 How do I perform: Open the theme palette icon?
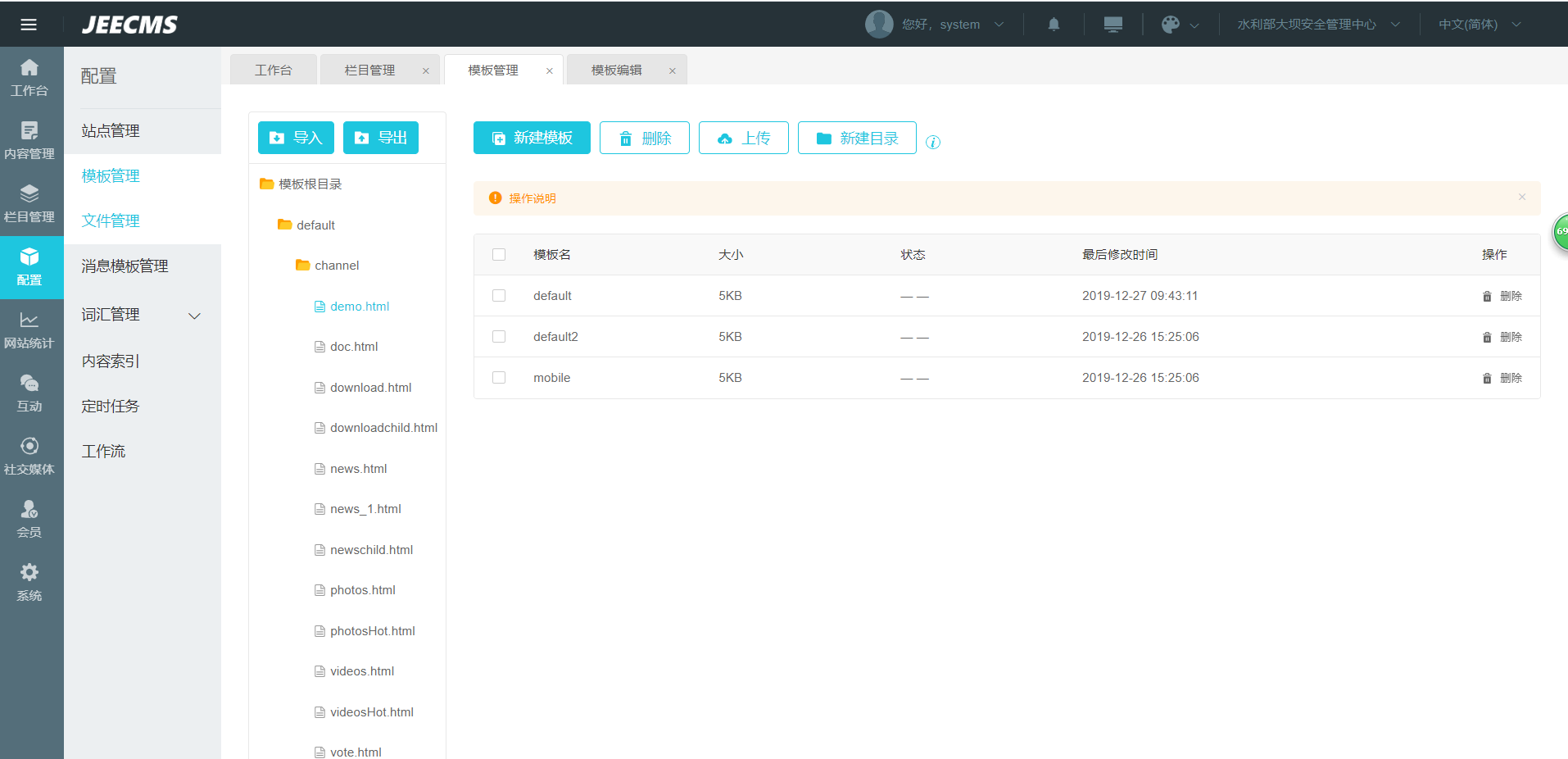pos(1171,25)
